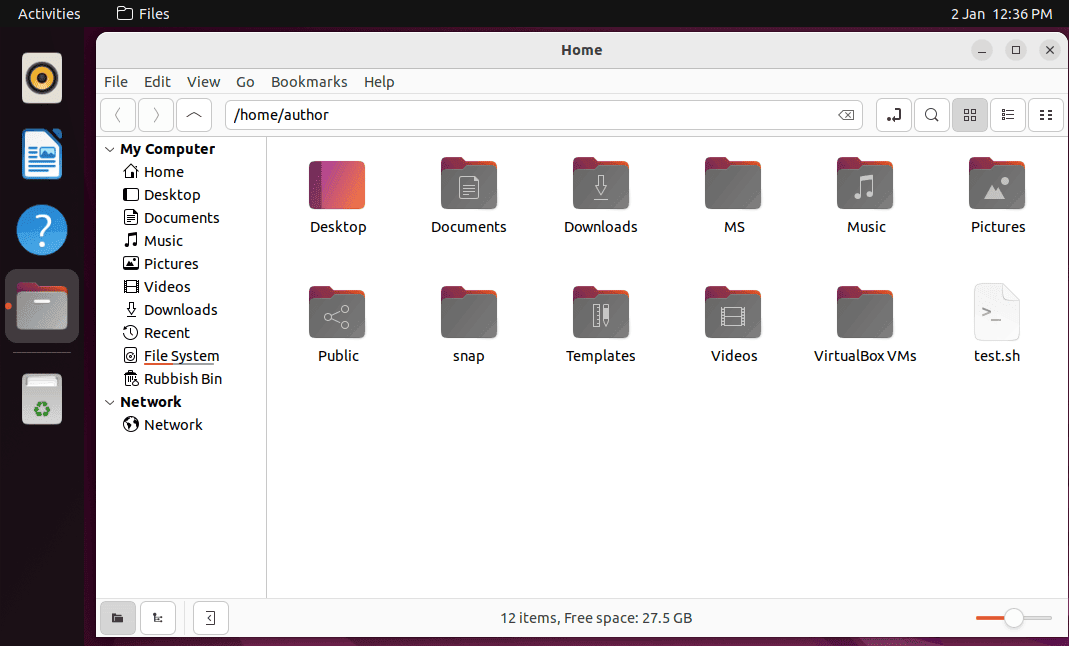Click the clear icon in the path bar

(846, 114)
